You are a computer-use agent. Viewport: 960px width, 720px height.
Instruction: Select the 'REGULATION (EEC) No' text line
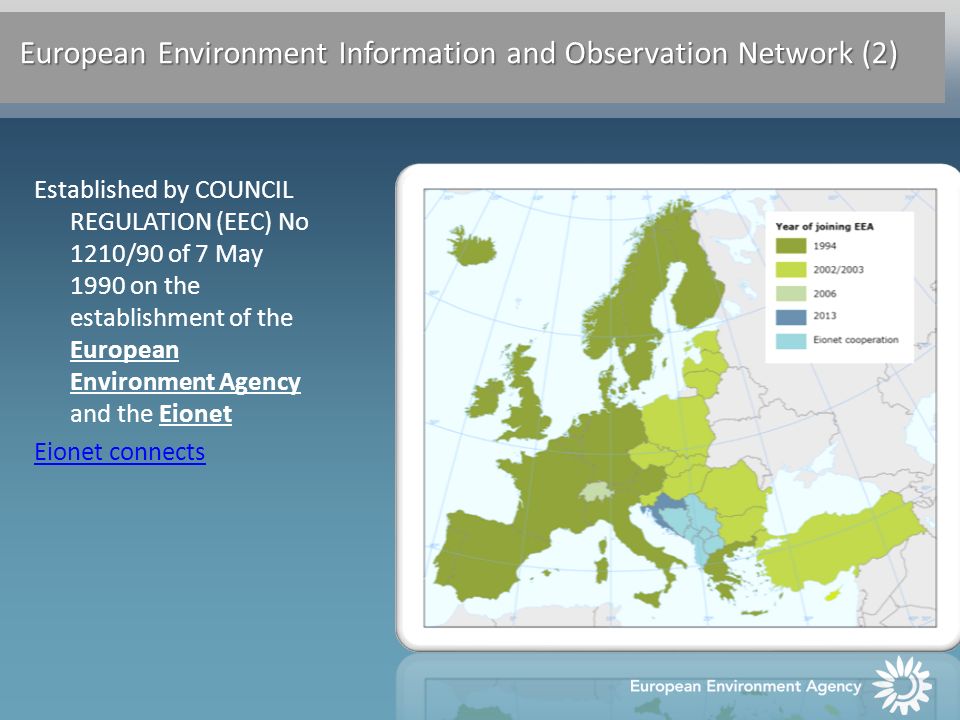[x=189, y=222]
